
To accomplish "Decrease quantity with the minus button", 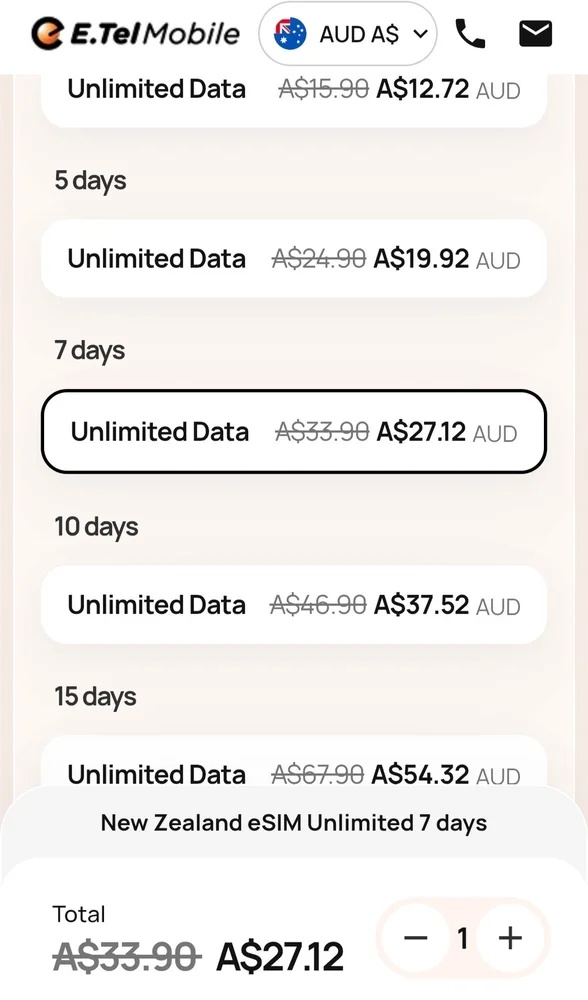I will (x=416, y=938).
